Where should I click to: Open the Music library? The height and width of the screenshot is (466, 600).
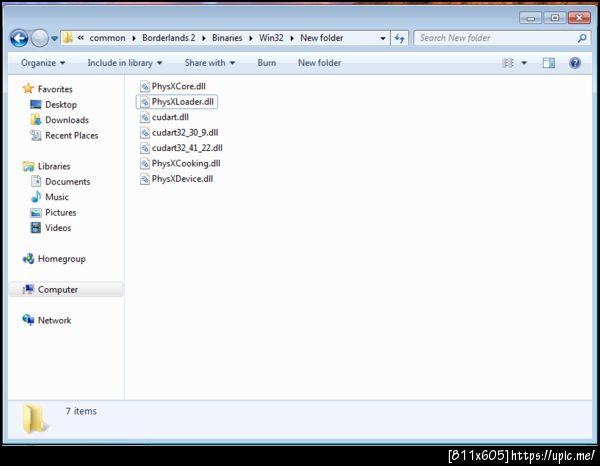click(x=57, y=197)
